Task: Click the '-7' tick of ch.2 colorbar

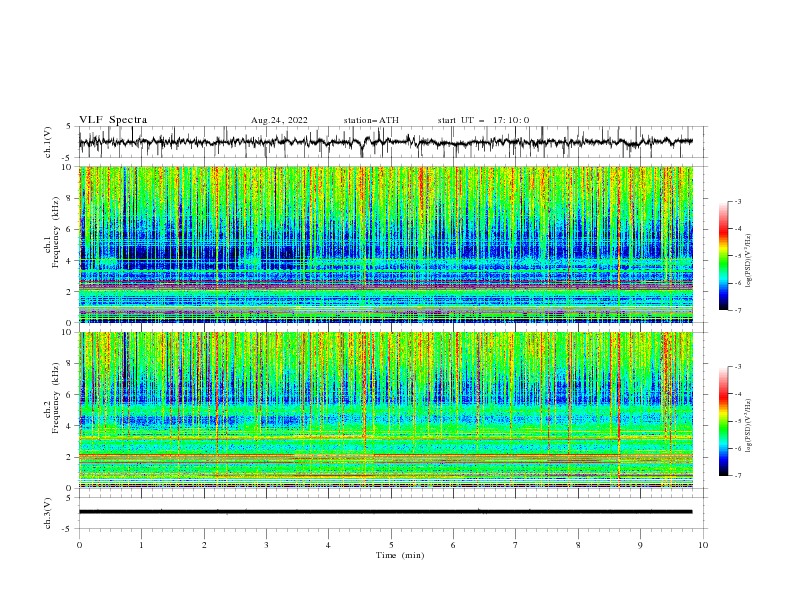Action: (737, 475)
